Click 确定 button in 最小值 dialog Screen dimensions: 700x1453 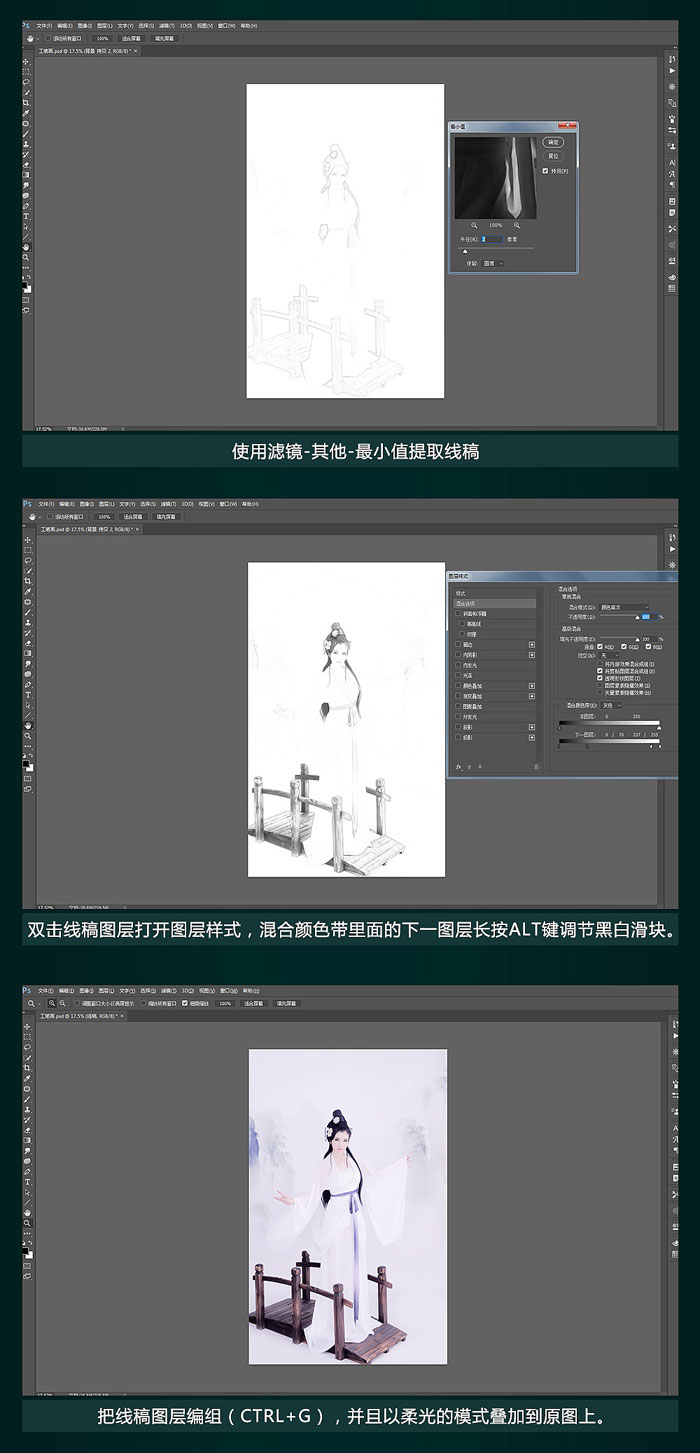[553, 142]
